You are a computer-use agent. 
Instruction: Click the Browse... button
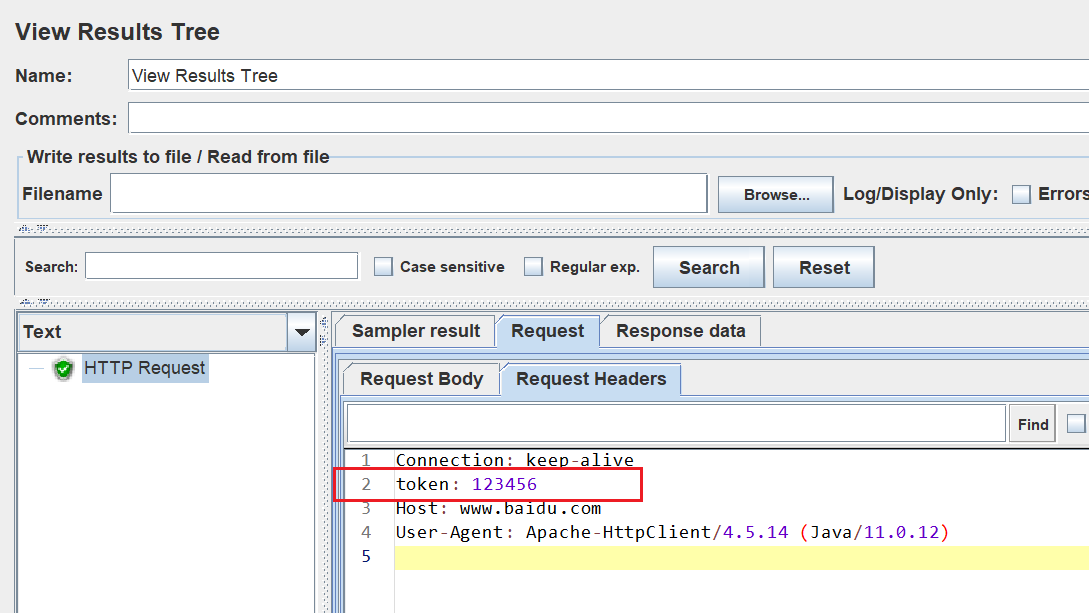coord(776,194)
